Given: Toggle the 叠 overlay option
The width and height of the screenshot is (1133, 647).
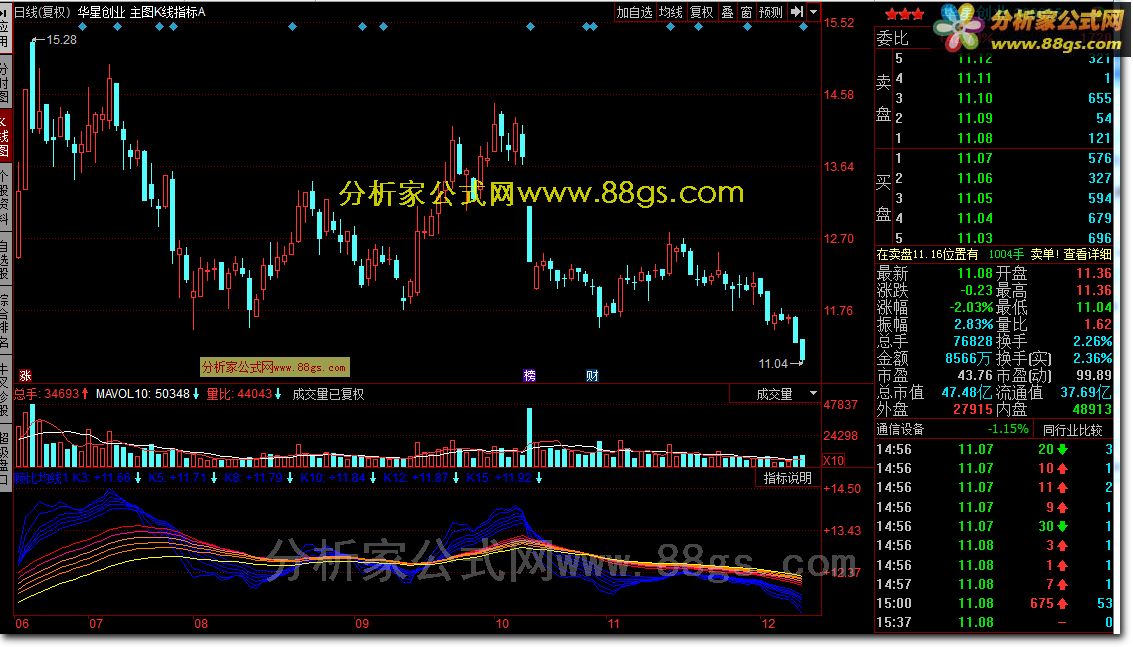Looking at the screenshot, I should 727,12.
